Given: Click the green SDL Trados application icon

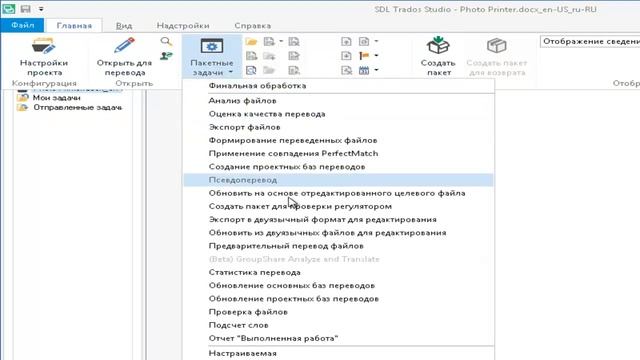Looking at the screenshot, I should coord(9,9).
